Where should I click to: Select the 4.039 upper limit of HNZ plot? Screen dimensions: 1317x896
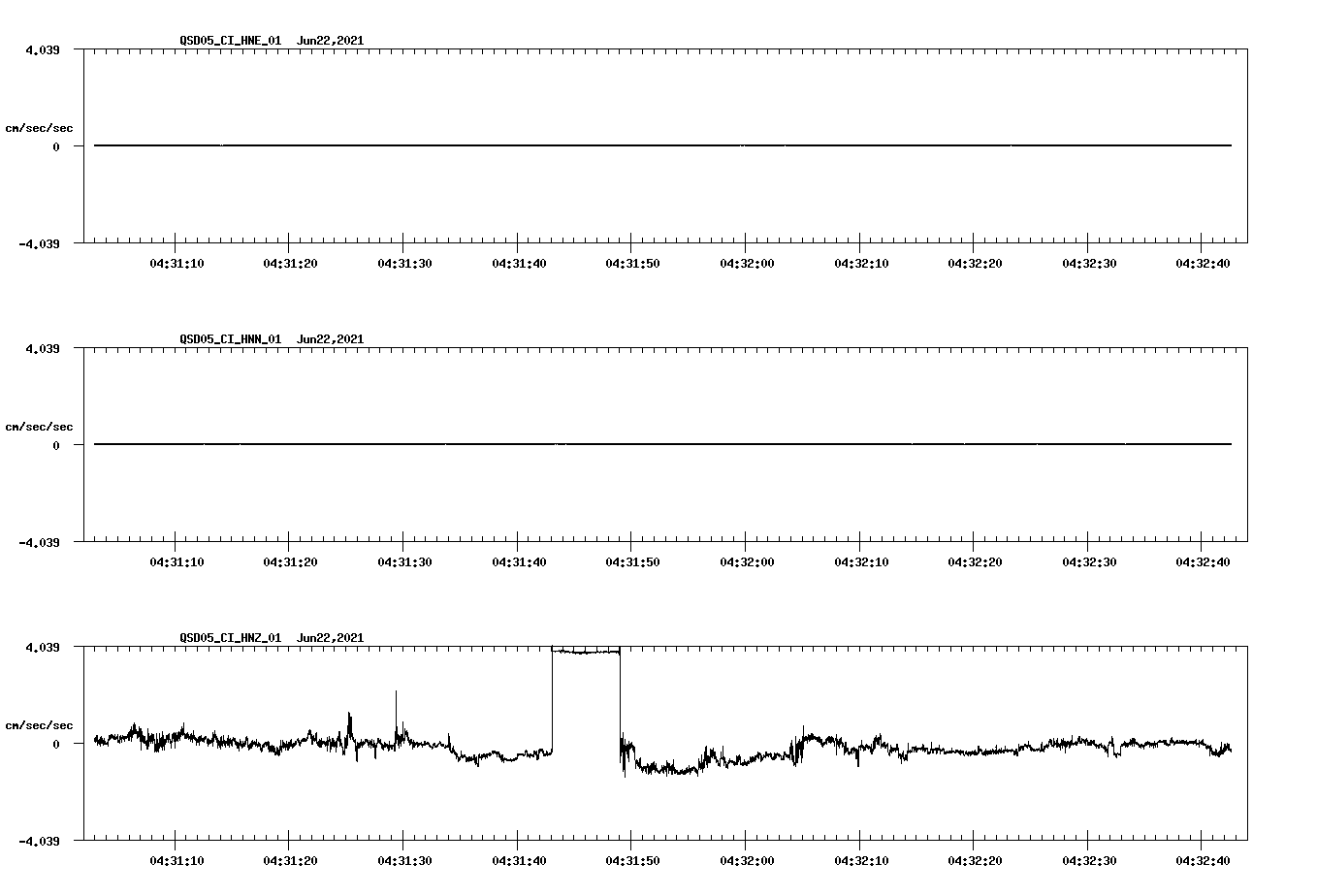pyautogui.click(x=43, y=647)
